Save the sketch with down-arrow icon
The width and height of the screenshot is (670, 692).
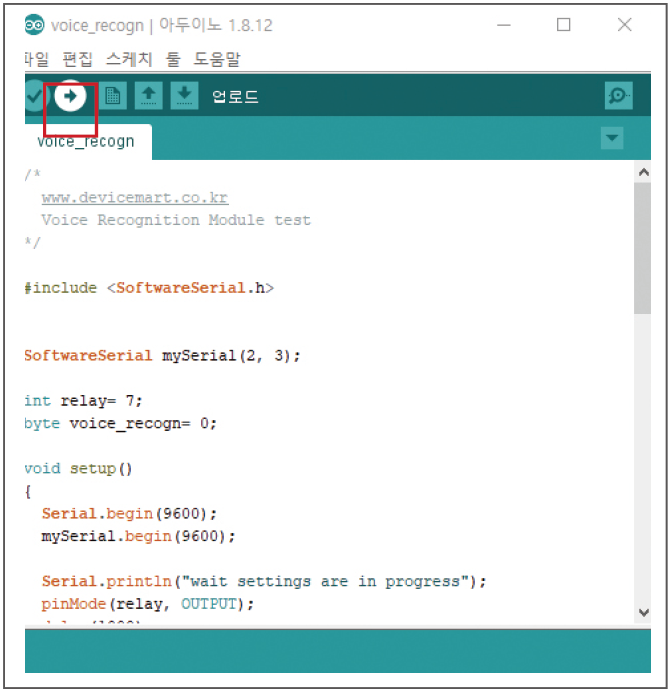(x=184, y=95)
